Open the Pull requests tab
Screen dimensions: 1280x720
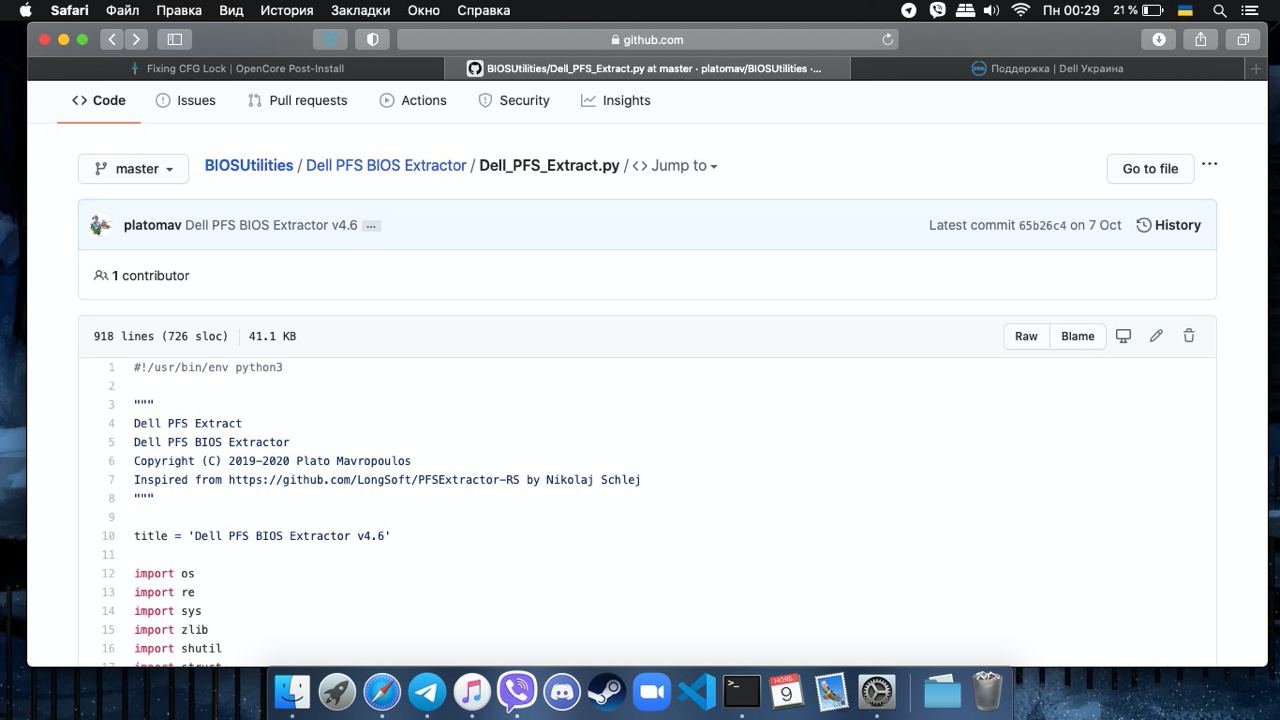coord(297,100)
